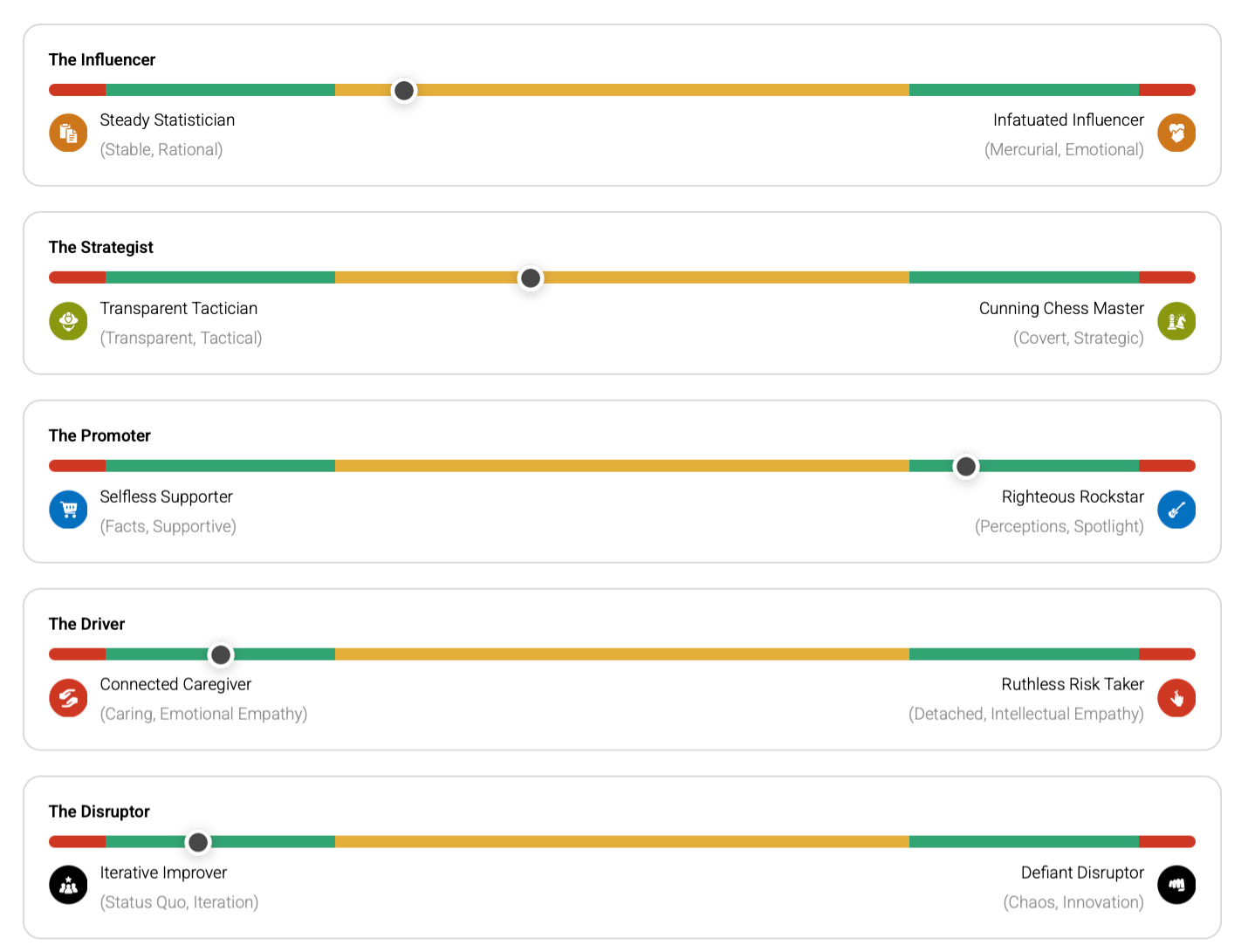This screenshot has width=1248, height=952.
Task: Select the Cunning Chess Master label text
Action: (1061, 308)
